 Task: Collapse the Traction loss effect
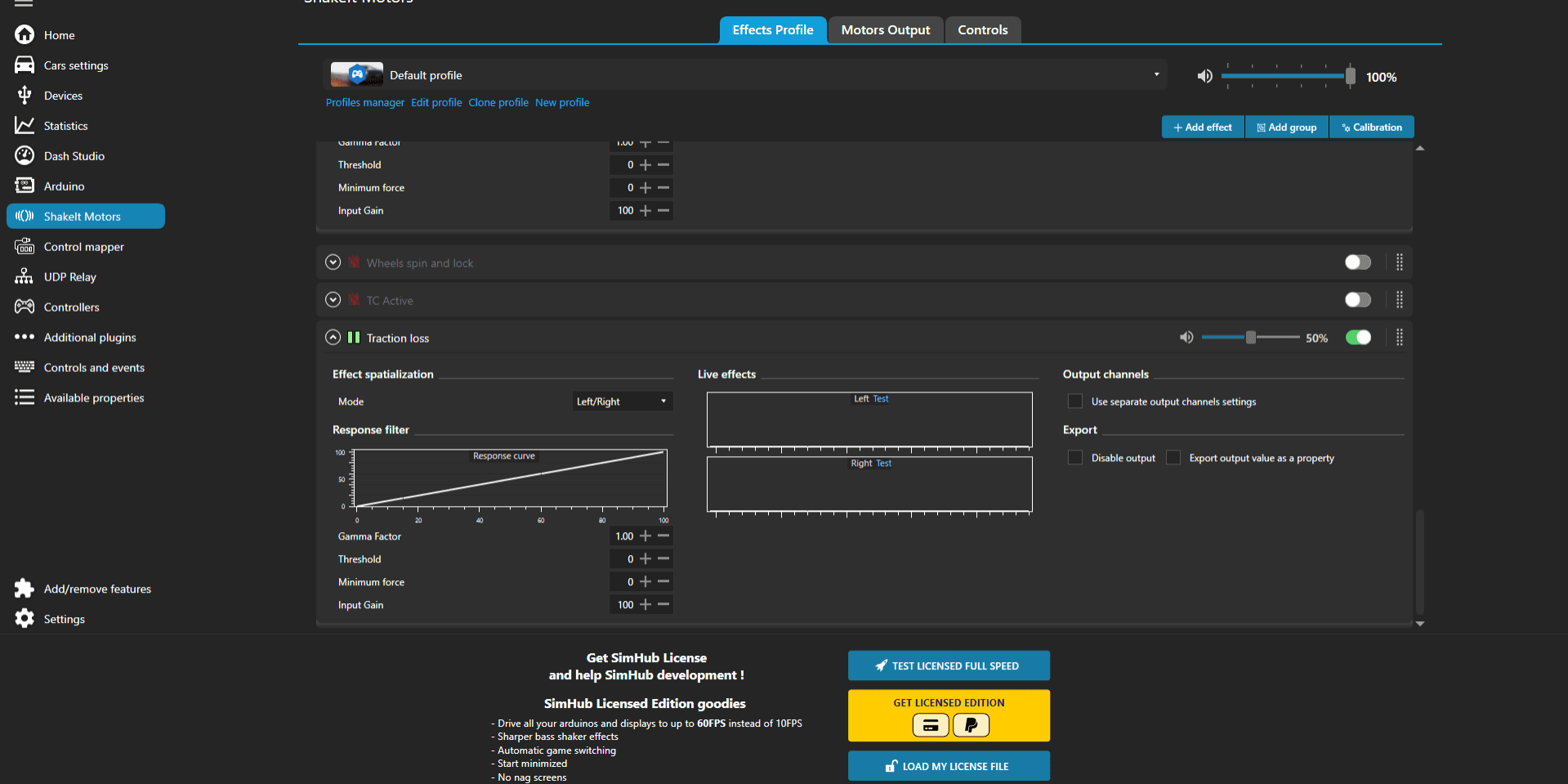[333, 337]
